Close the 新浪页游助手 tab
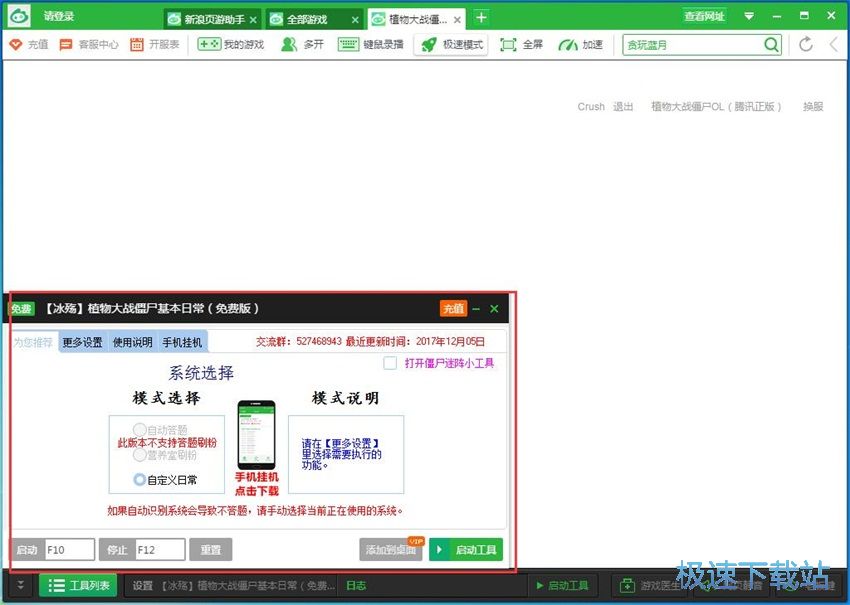This screenshot has width=850, height=605. pos(253,20)
